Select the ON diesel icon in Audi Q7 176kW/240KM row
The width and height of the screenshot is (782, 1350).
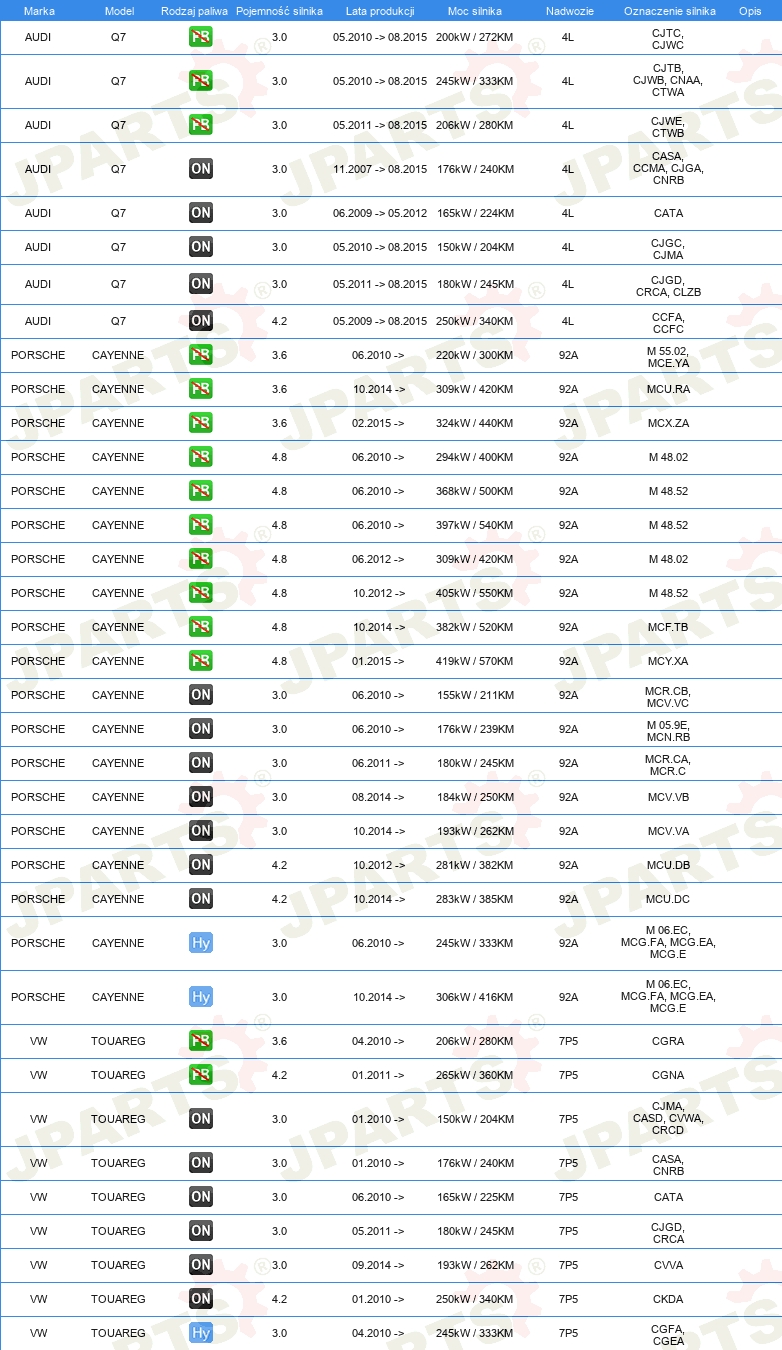pyautogui.click(x=201, y=169)
